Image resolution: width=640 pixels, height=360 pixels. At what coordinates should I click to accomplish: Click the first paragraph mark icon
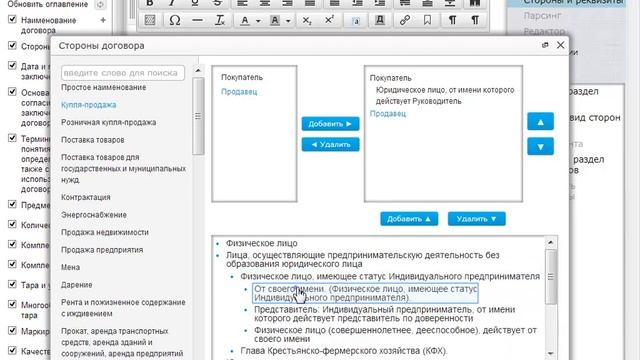pos(452,20)
